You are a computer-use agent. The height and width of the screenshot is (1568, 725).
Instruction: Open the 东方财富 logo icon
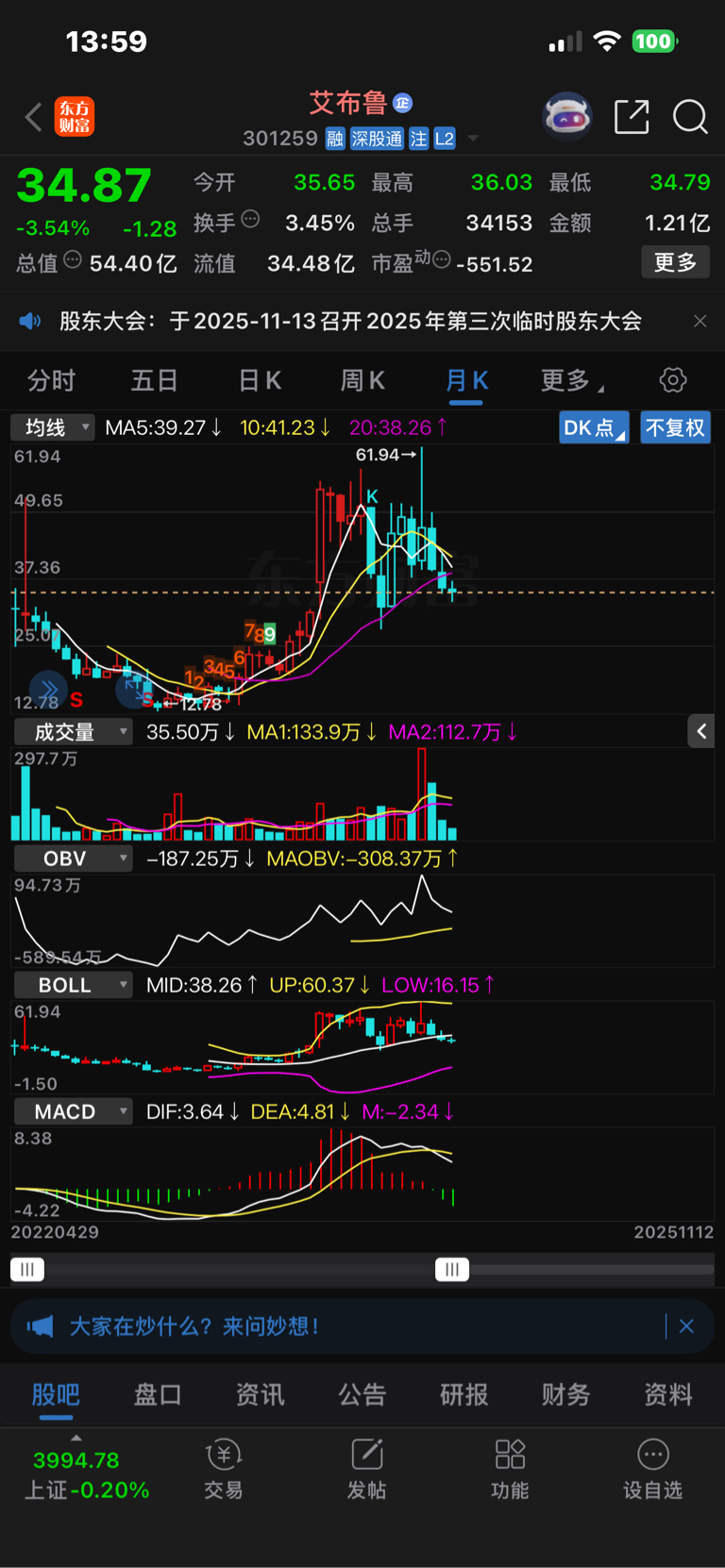pos(75,117)
